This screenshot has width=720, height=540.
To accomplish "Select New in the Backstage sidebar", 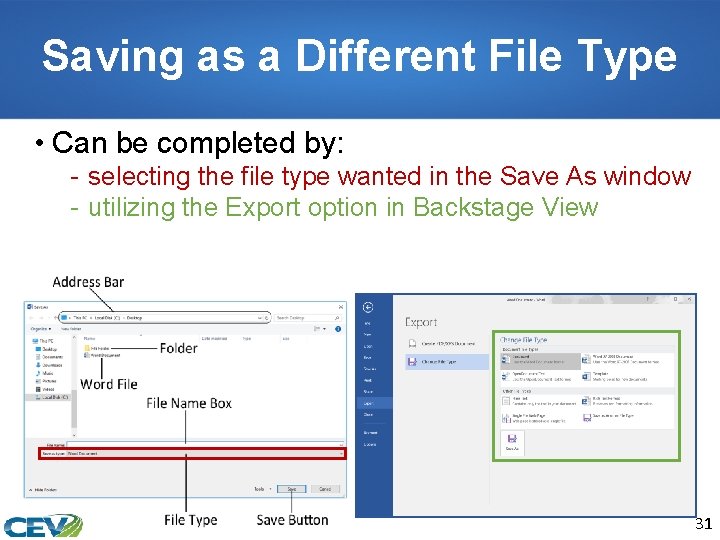I will click(368, 335).
